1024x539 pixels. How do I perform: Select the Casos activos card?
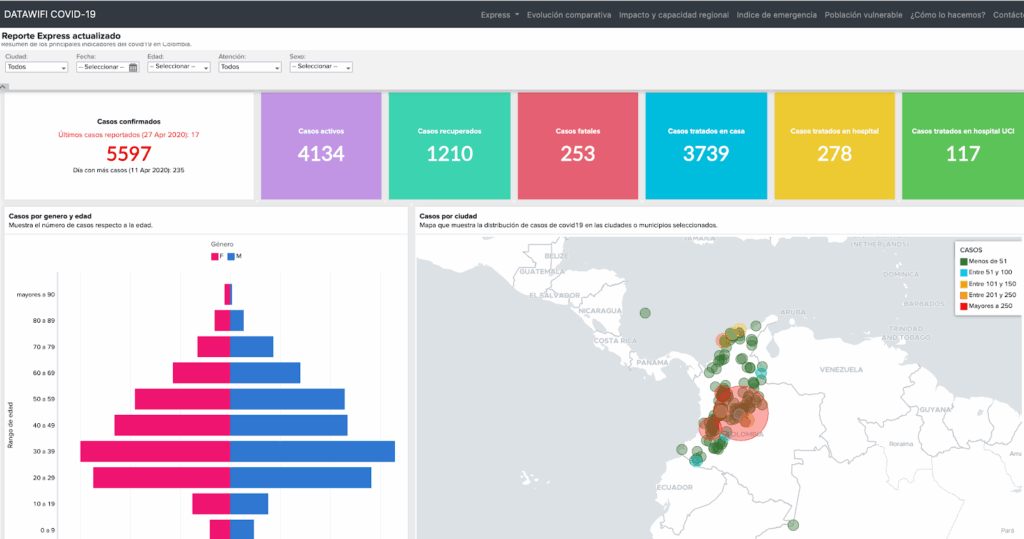coord(321,145)
